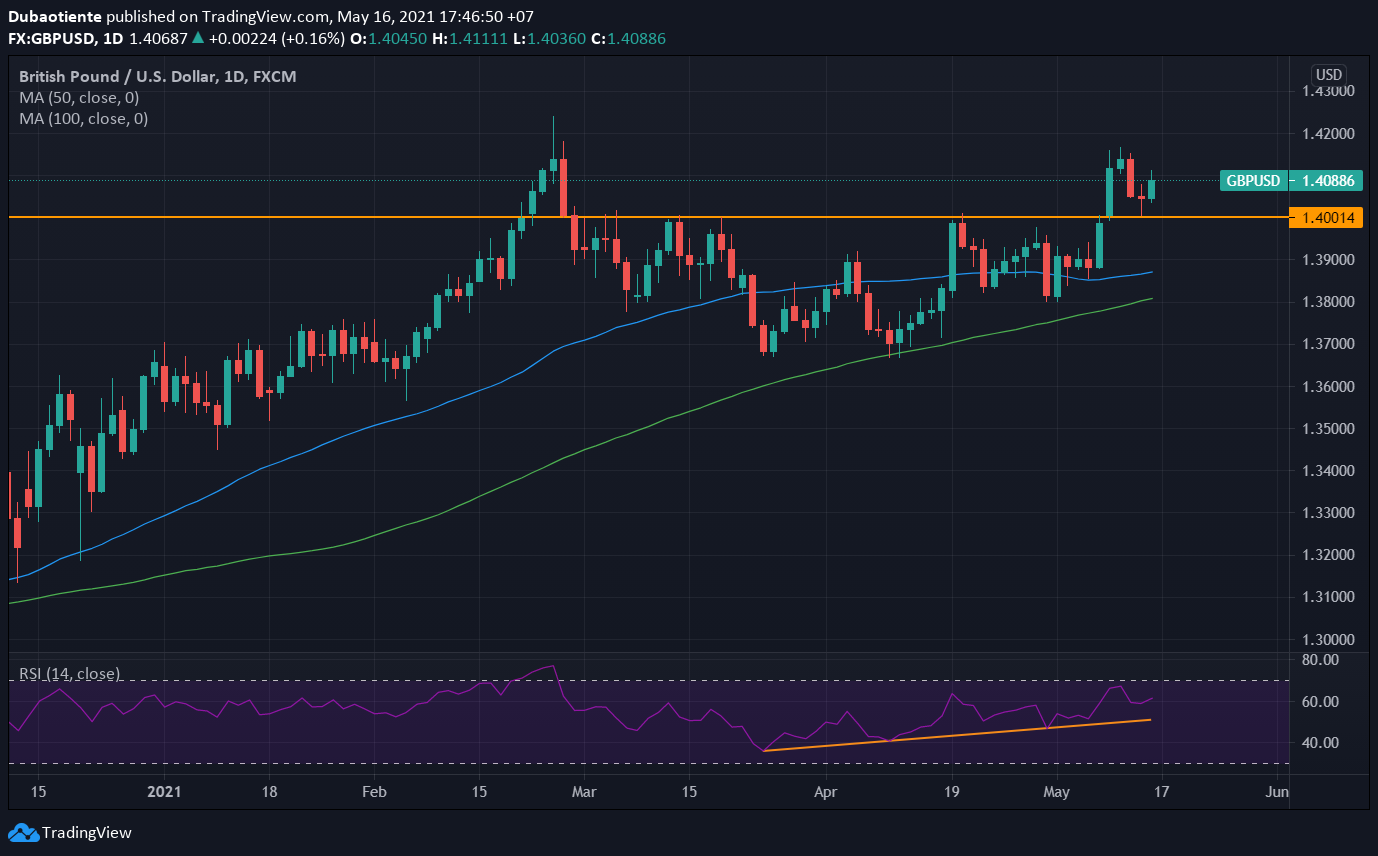The image size is (1378, 856).
Task: Click the orange RSI trendline
Action: (956, 735)
